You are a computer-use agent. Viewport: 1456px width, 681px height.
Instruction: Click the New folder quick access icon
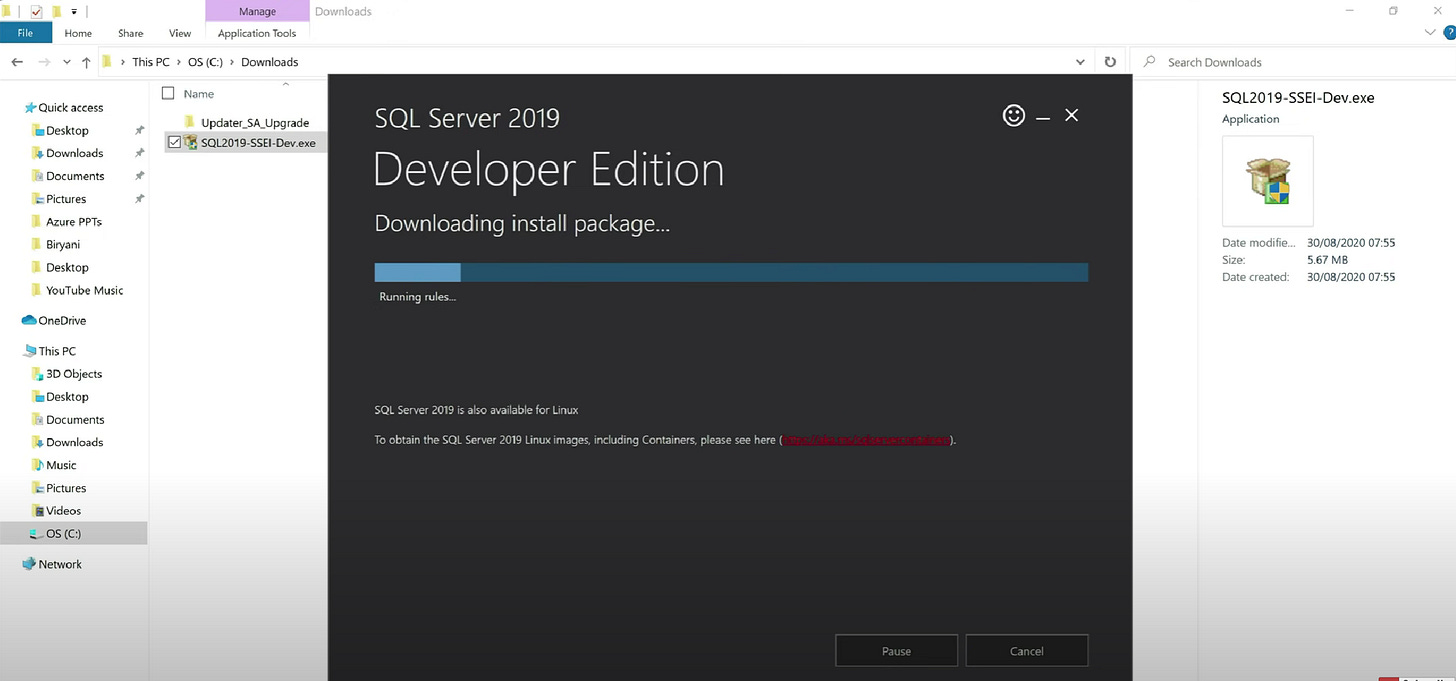[x=56, y=11]
